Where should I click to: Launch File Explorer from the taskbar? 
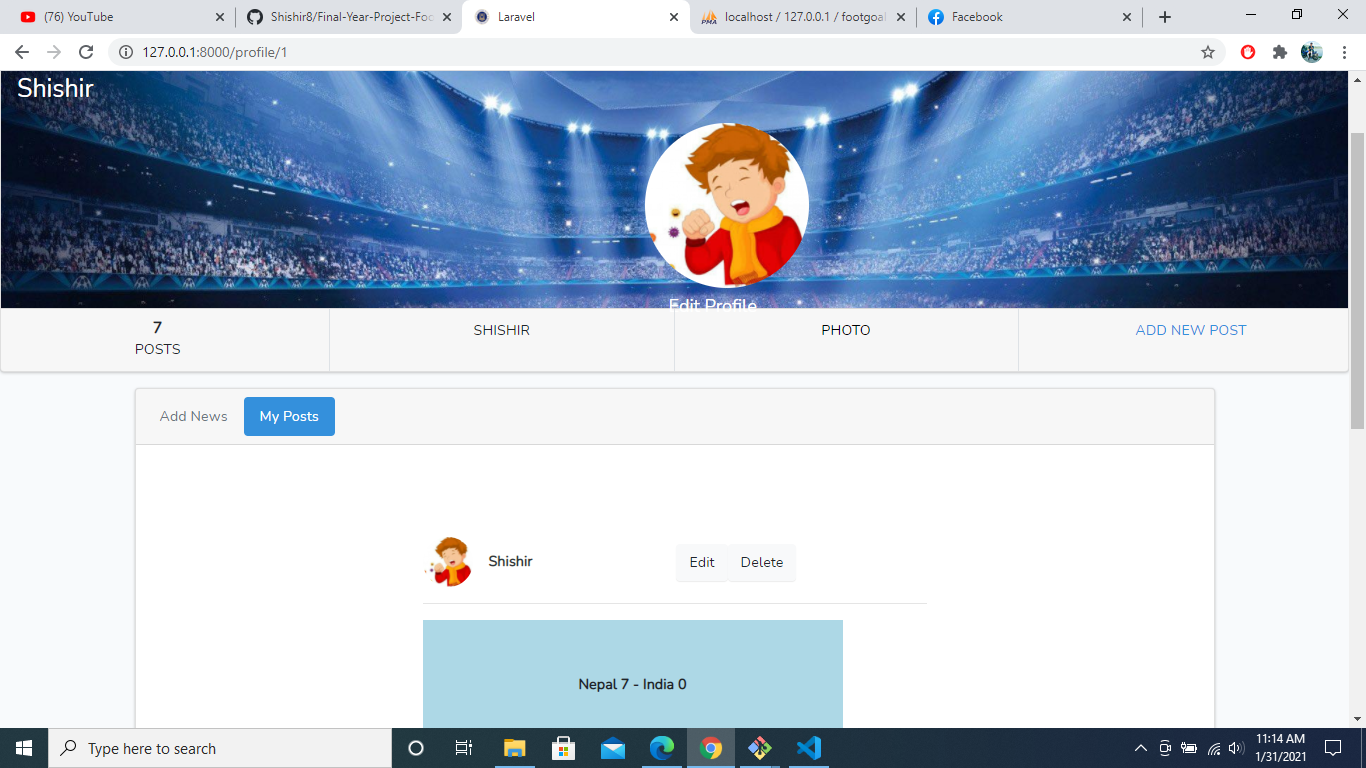(x=515, y=747)
